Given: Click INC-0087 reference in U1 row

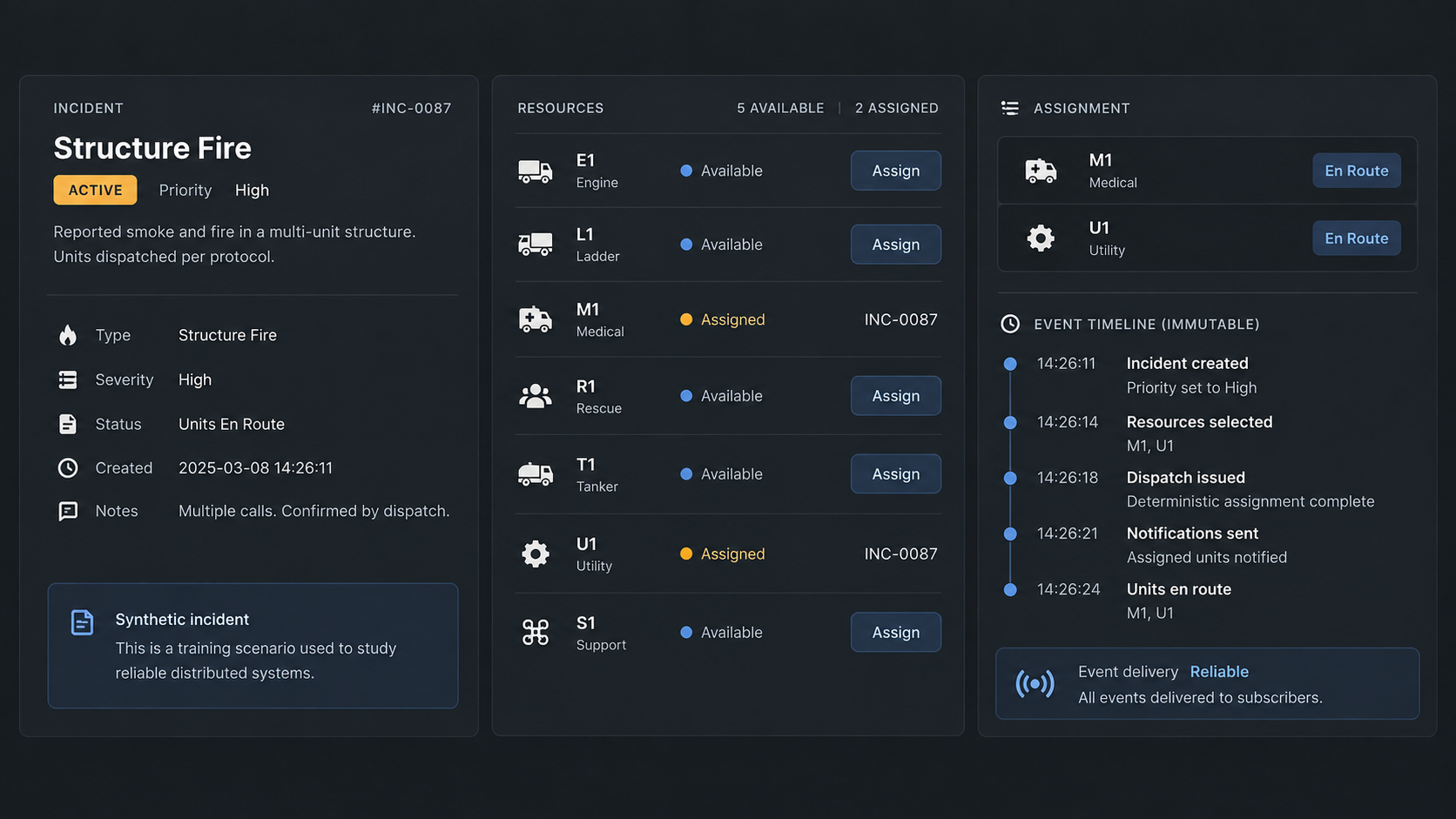Looking at the screenshot, I should [x=901, y=554].
